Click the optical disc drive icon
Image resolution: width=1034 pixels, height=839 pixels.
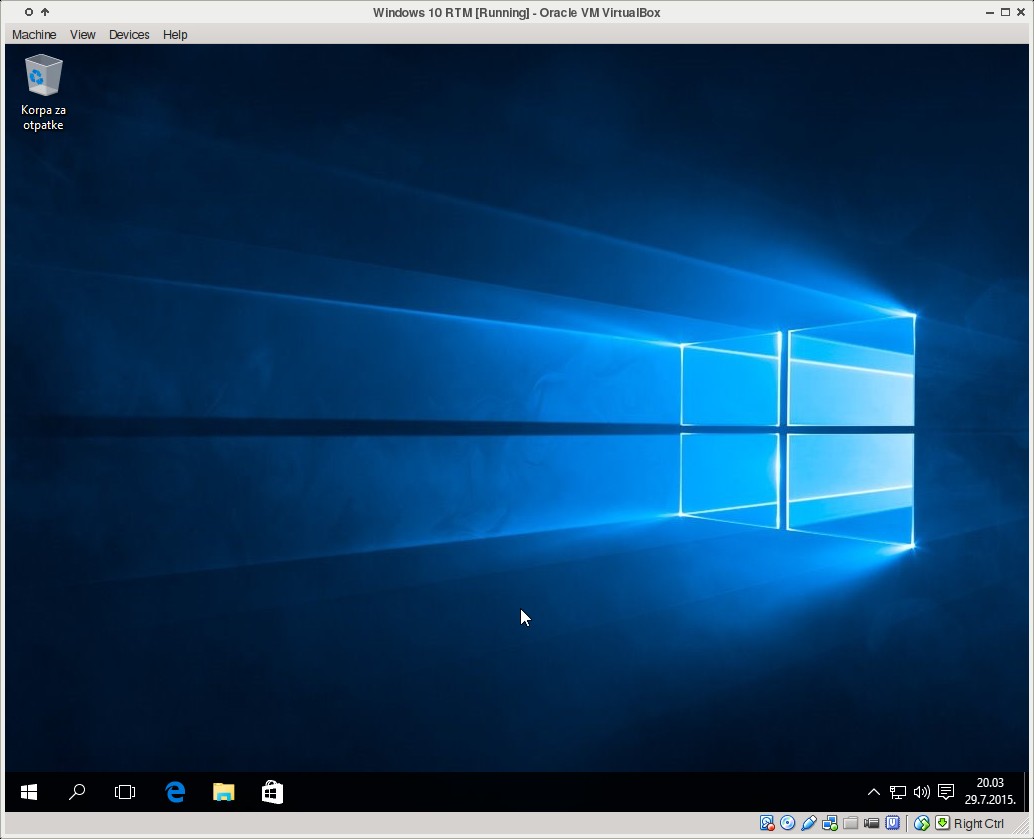[x=788, y=823]
